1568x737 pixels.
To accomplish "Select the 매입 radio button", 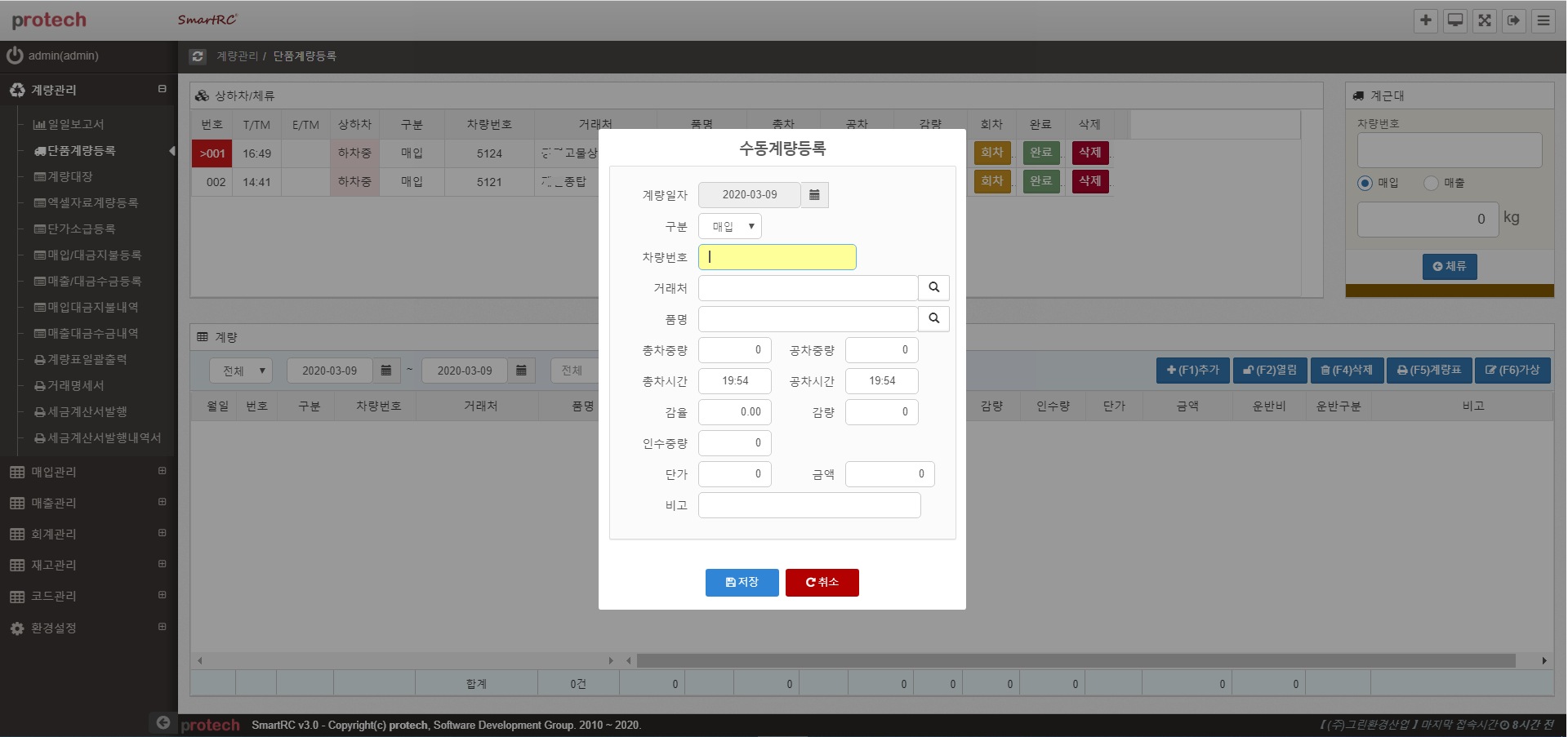I will tap(1365, 184).
